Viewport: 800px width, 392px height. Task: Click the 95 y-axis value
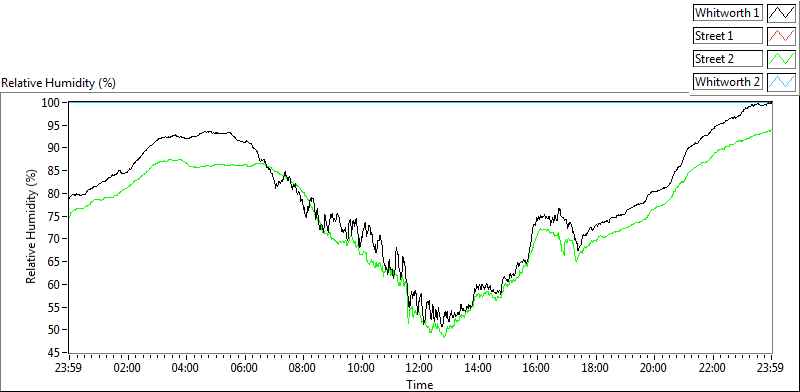click(x=54, y=125)
